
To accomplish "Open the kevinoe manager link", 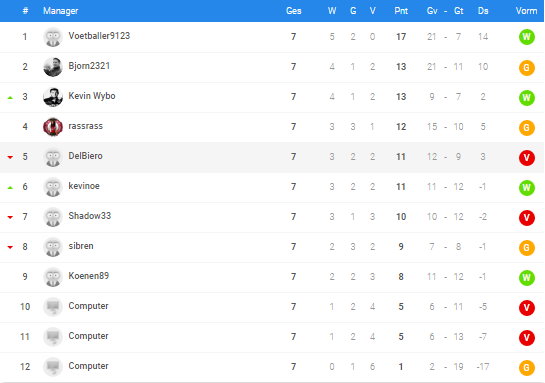I will point(84,186).
